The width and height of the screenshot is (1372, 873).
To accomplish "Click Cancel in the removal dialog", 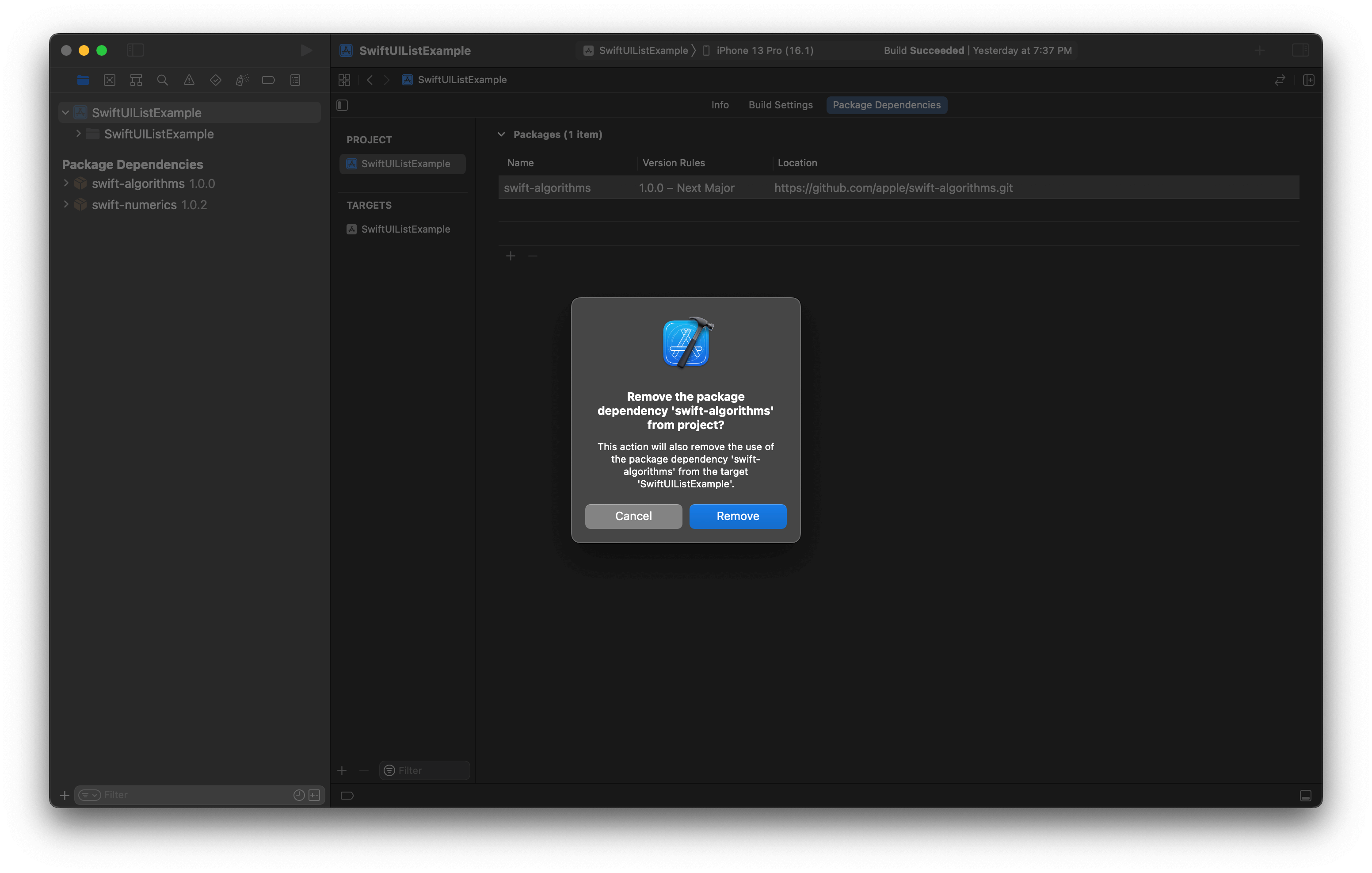I will click(x=633, y=516).
